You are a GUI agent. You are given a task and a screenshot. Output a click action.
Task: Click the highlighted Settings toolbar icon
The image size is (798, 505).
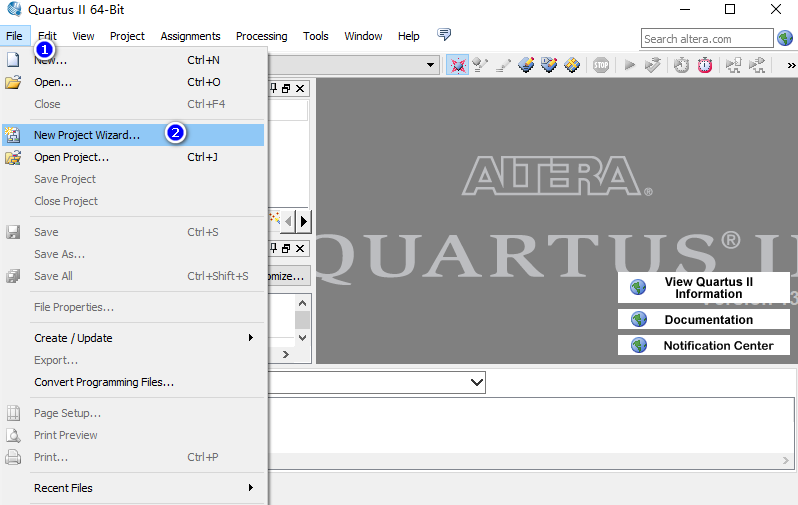(458, 65)
